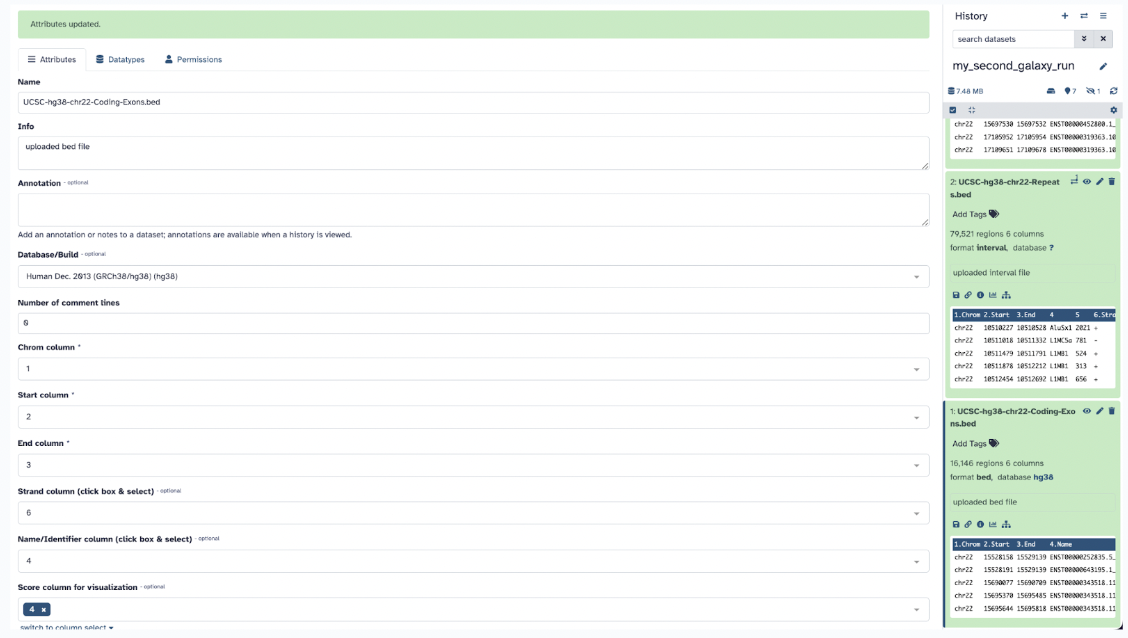This screenshot has width=1128, height=638.
Task: Refresh the history with the sync icon
Action: click(x=1113, y=91)
